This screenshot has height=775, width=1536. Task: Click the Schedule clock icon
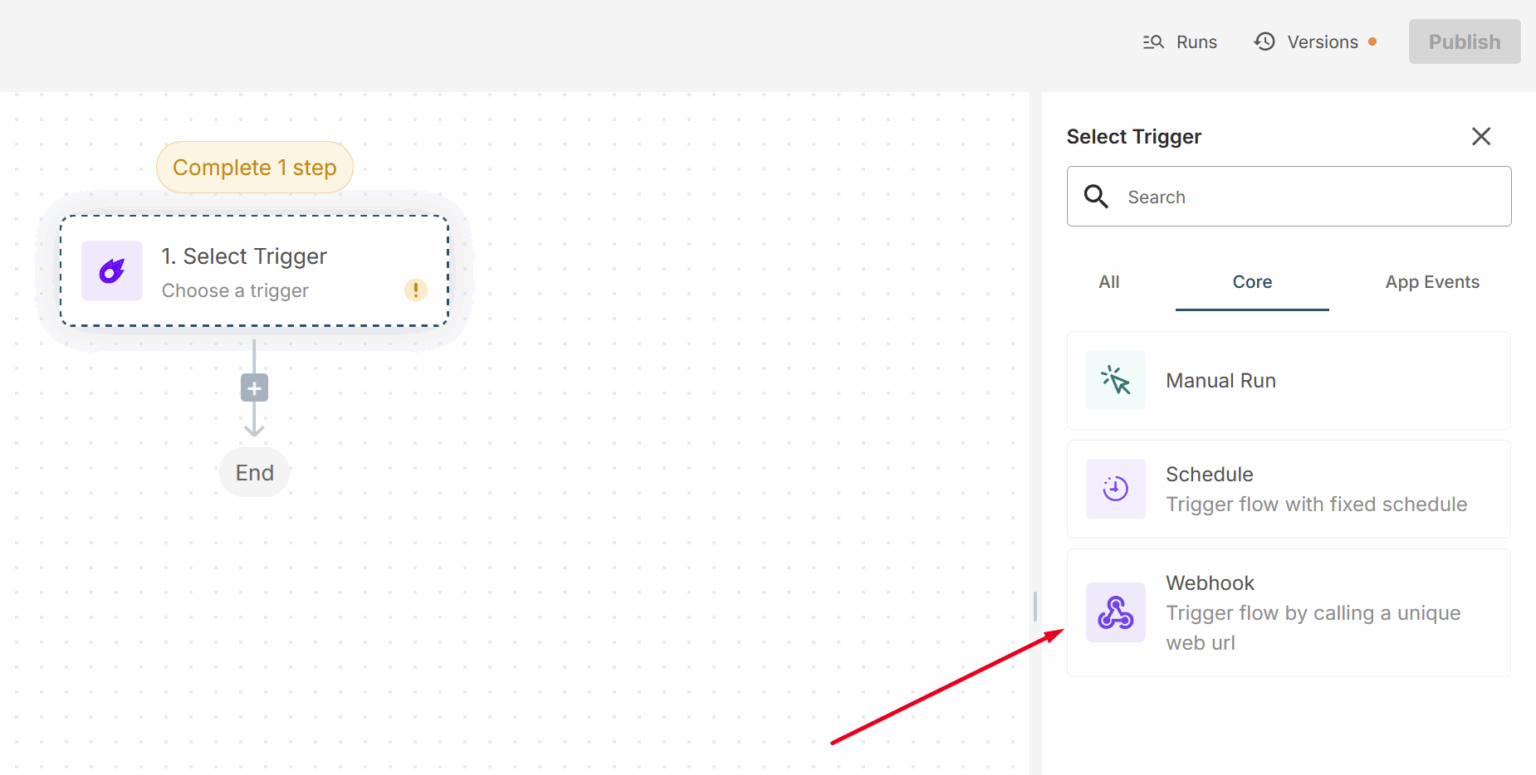[x=1115, y=489]
